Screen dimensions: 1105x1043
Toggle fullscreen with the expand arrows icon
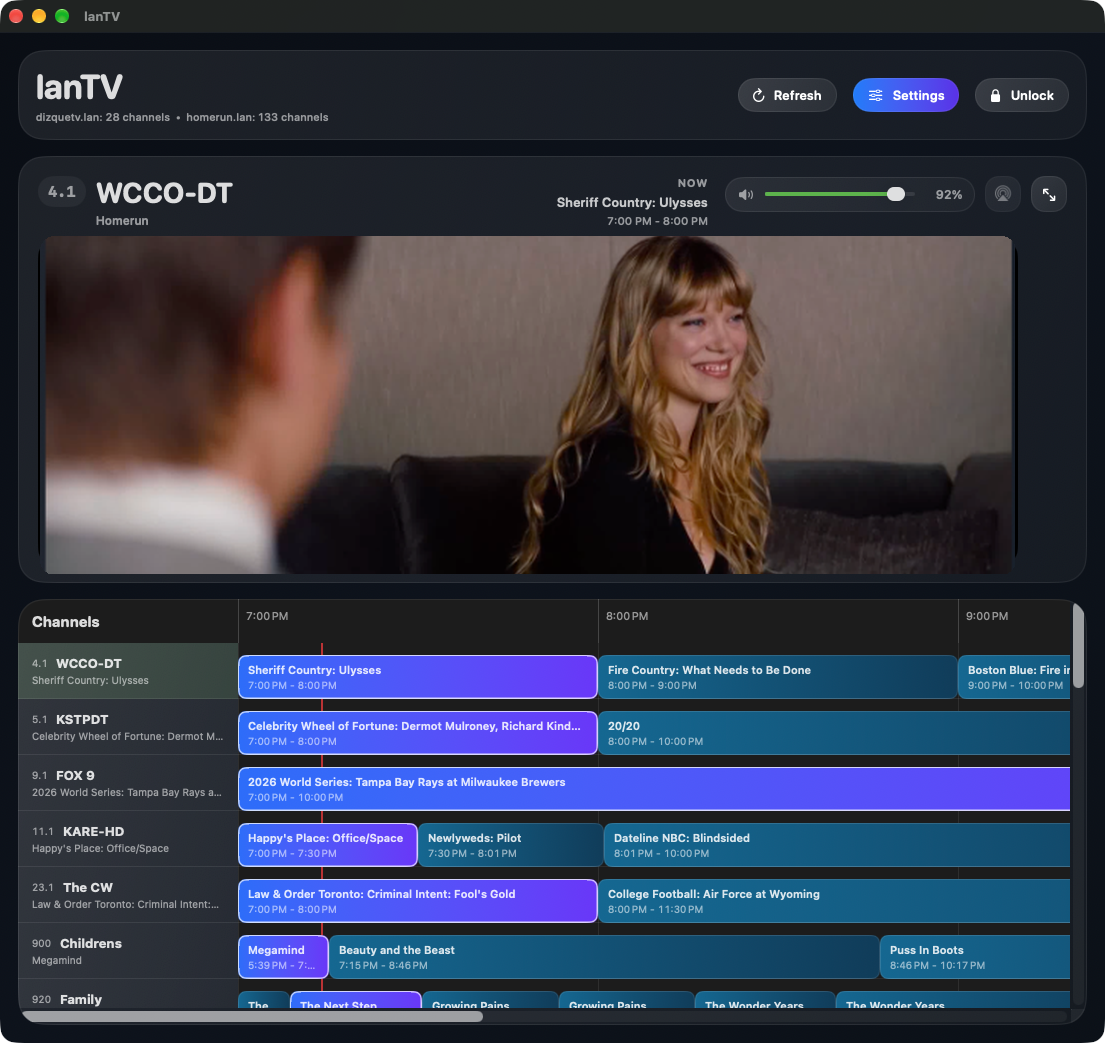click(1049, 194)
